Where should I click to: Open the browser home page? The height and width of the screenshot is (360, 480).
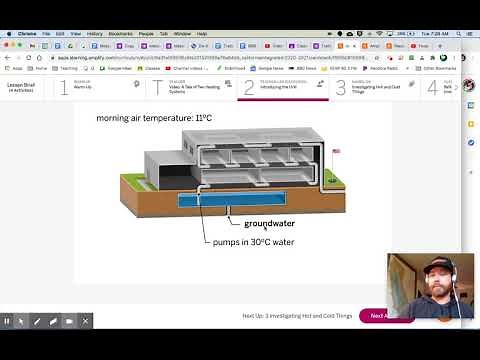point(39,58)
